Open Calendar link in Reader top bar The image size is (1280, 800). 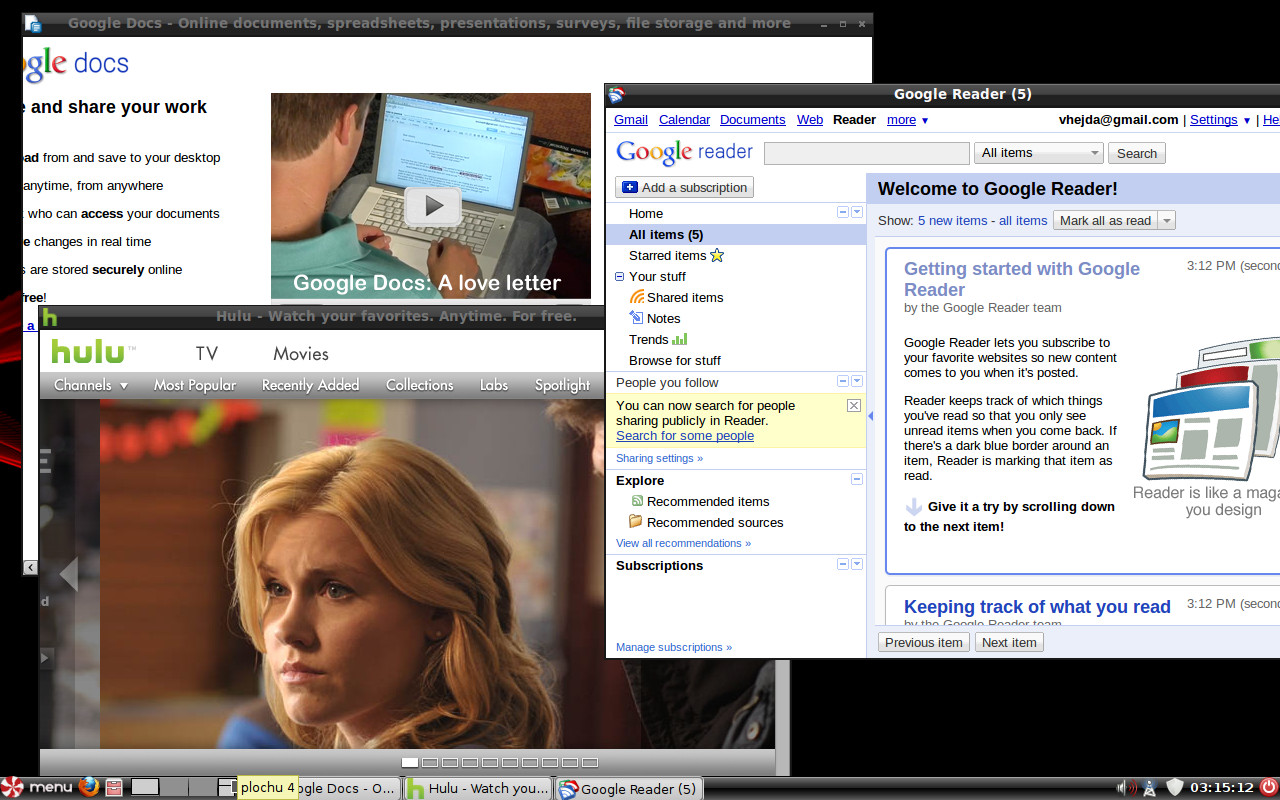(685, 120)
